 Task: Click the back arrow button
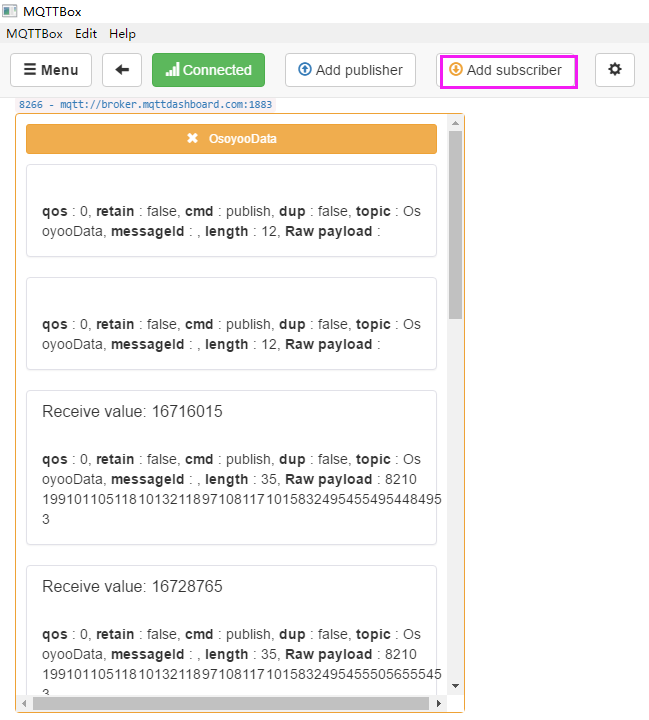[x=122, y=70]
